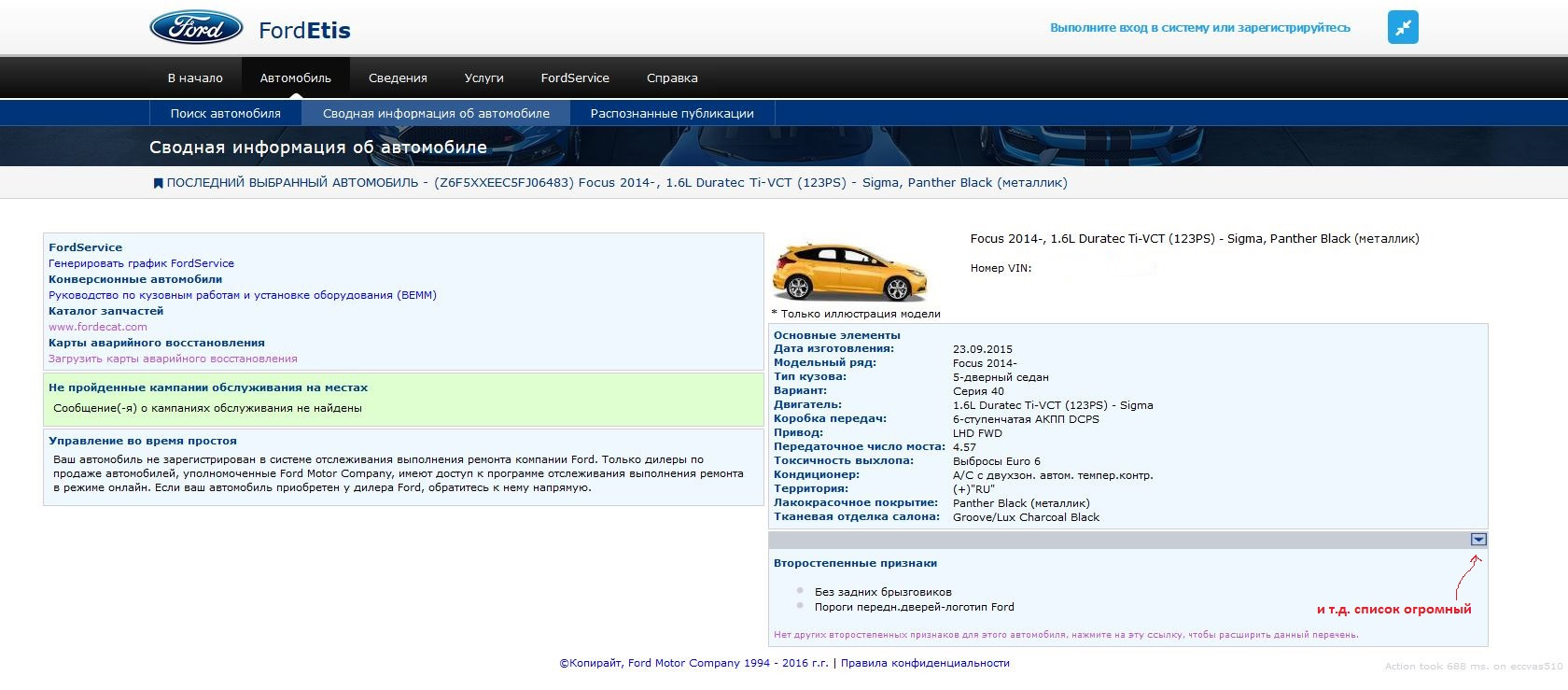Visit www.fordecat.com link

[98, 327]
